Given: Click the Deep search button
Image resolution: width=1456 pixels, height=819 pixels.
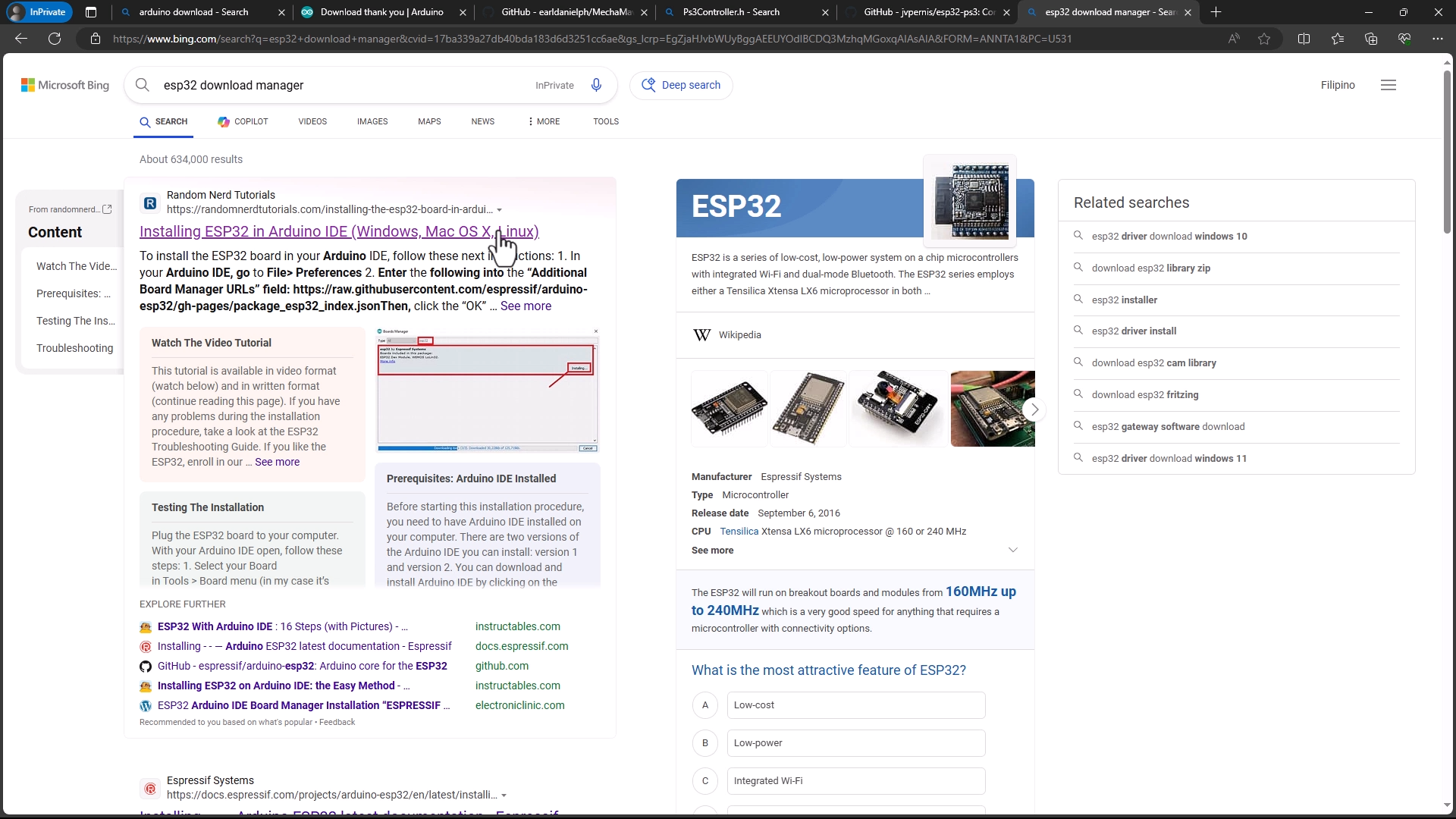Looking at the screenshot, I should coord(681,85).
